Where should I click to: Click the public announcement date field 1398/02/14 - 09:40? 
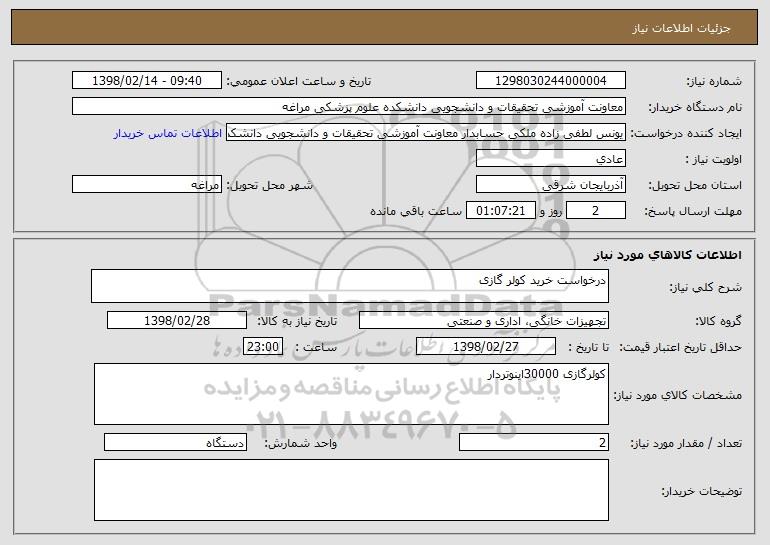coord(147,81)
